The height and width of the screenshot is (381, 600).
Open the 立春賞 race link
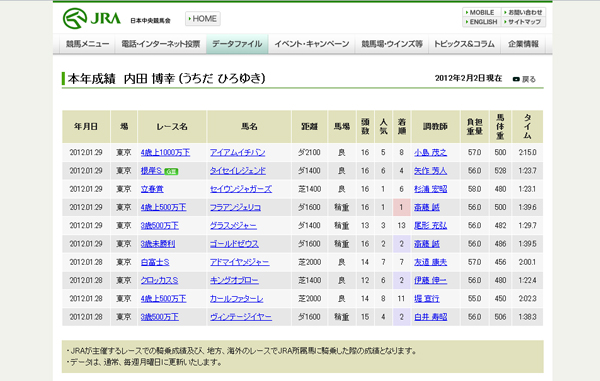coord(152,189)
